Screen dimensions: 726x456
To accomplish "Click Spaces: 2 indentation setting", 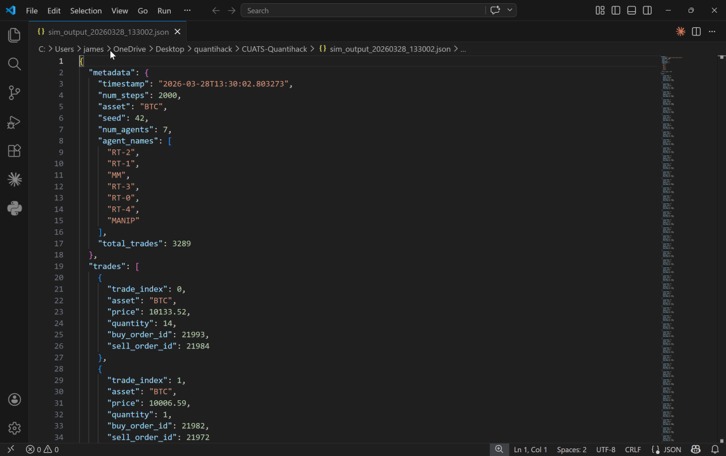I will (x=571, y=450).
